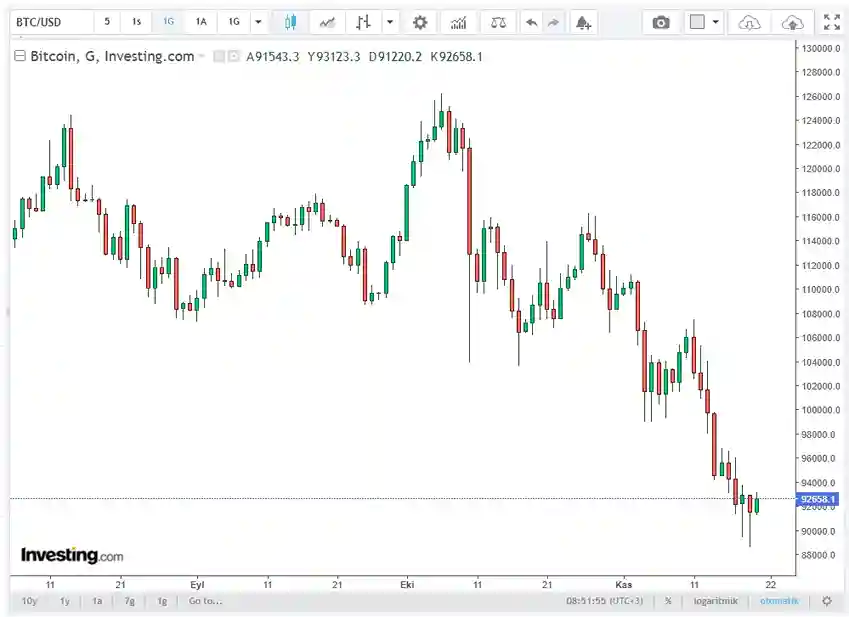Toggle the otomatik auto-scale option
849x617 pixels.
(777, 601)
